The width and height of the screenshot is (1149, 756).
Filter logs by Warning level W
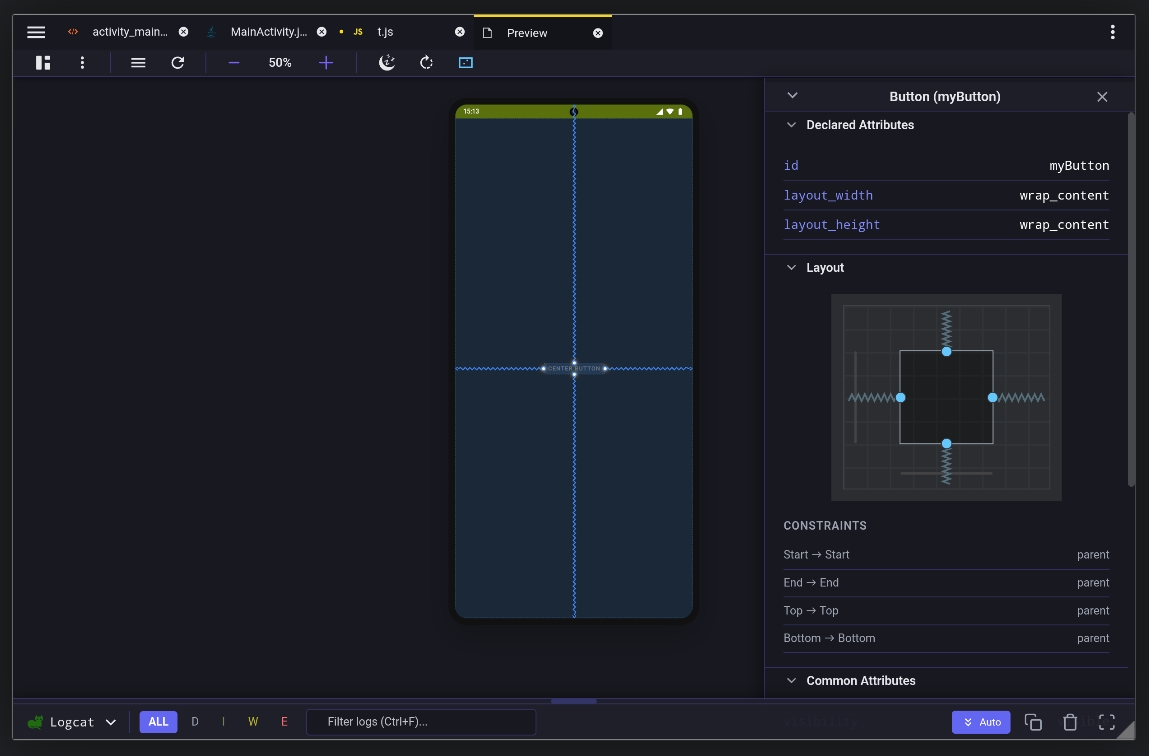[253, 722]
